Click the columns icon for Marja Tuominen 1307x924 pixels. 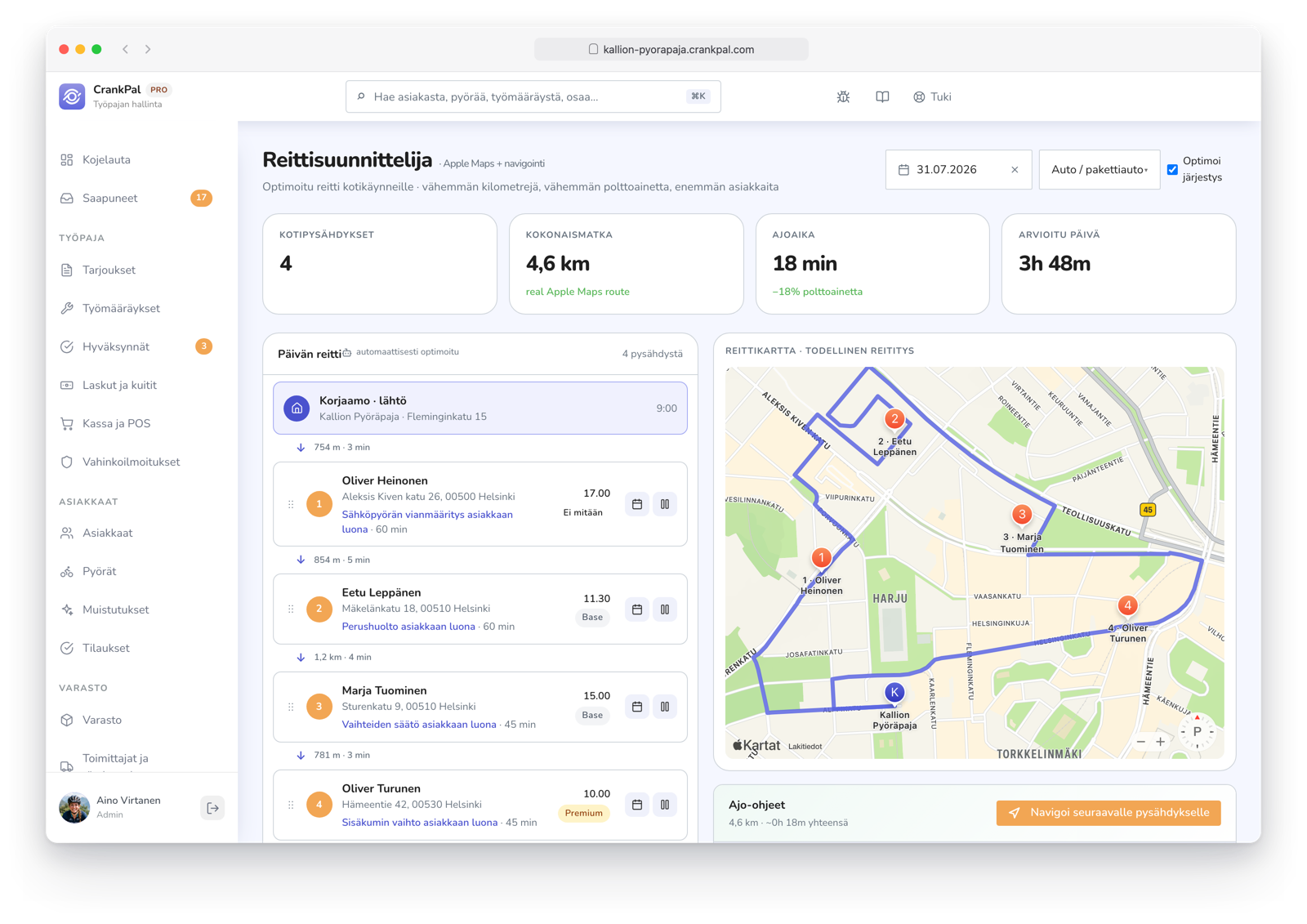click(665, 707)
